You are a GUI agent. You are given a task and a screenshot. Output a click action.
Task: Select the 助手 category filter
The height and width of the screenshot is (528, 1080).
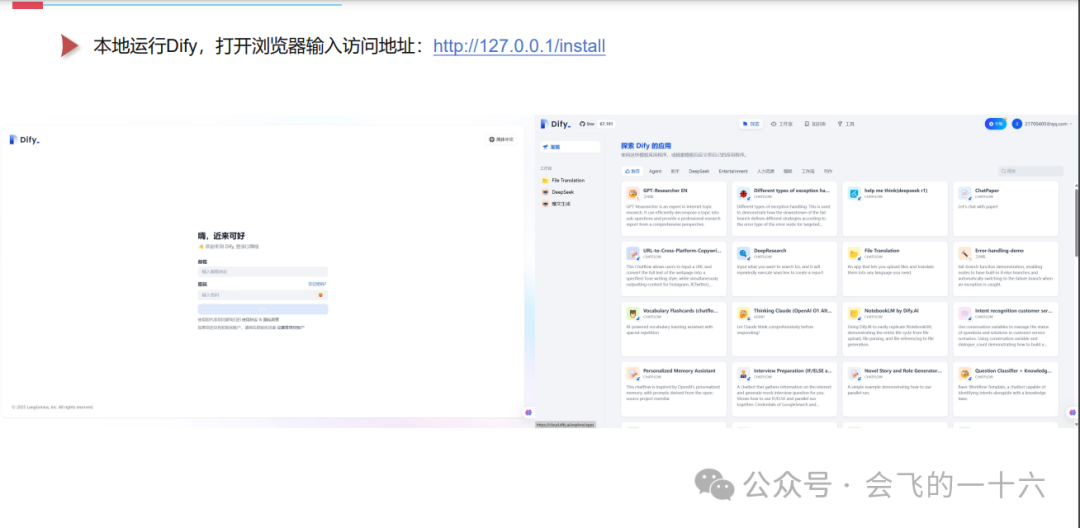point(675,171)
